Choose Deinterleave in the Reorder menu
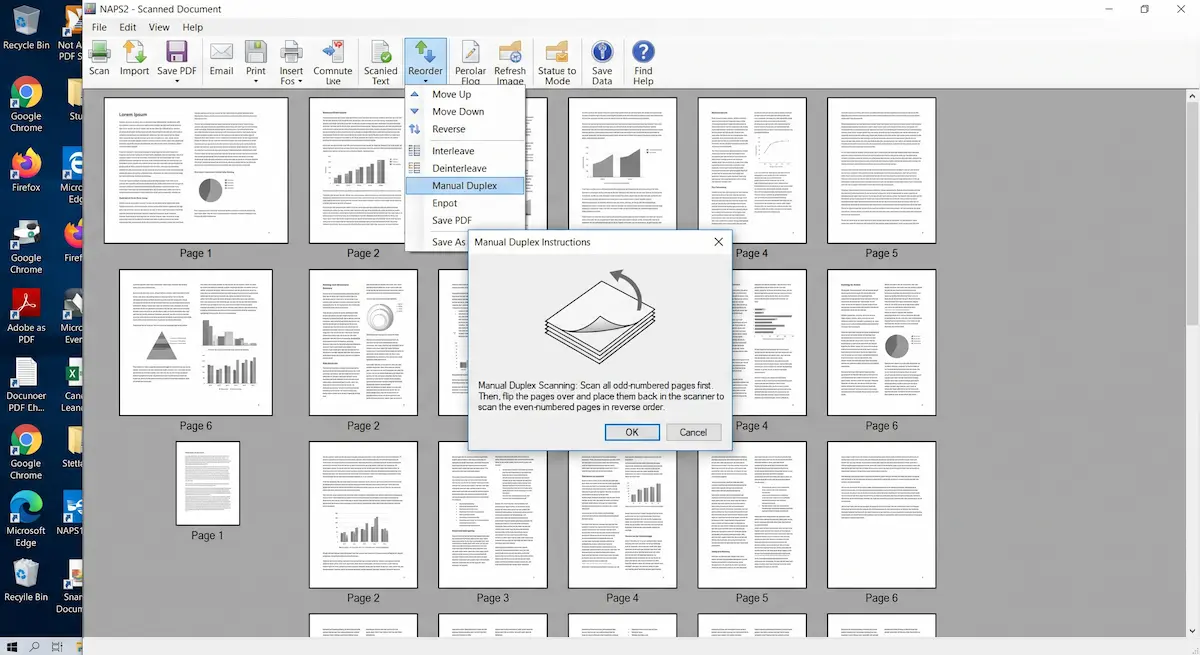 click(x=465, y=168)
